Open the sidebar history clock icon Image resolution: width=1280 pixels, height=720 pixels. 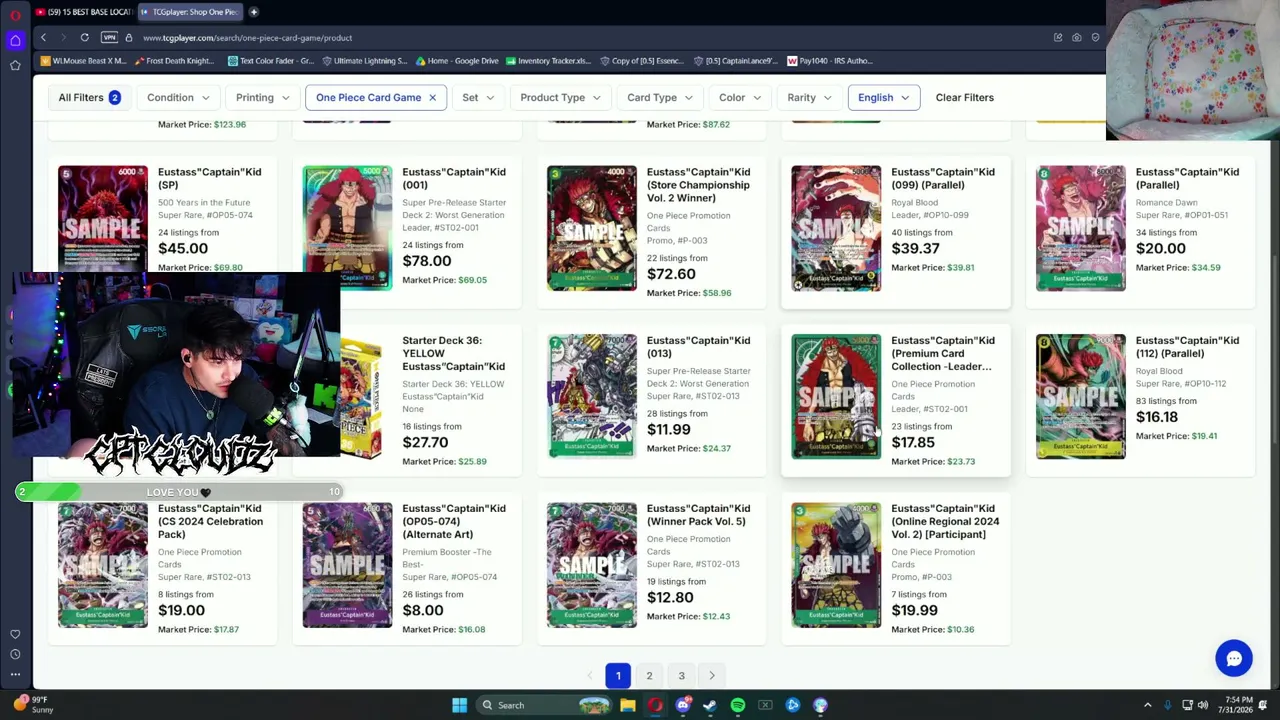(x=15, y=654)
